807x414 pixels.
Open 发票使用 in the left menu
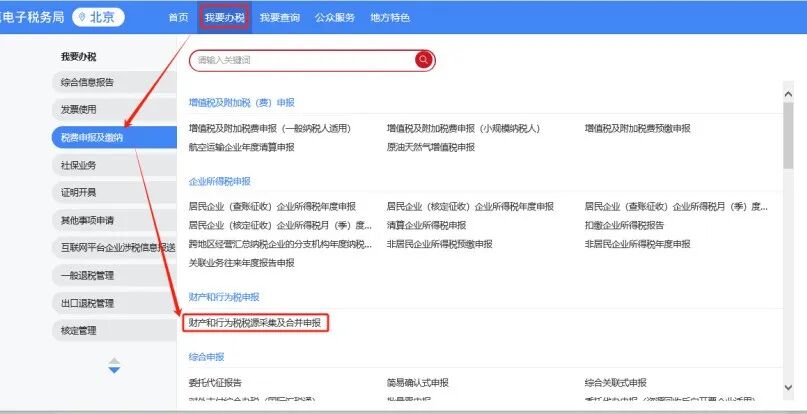(79, 109)
